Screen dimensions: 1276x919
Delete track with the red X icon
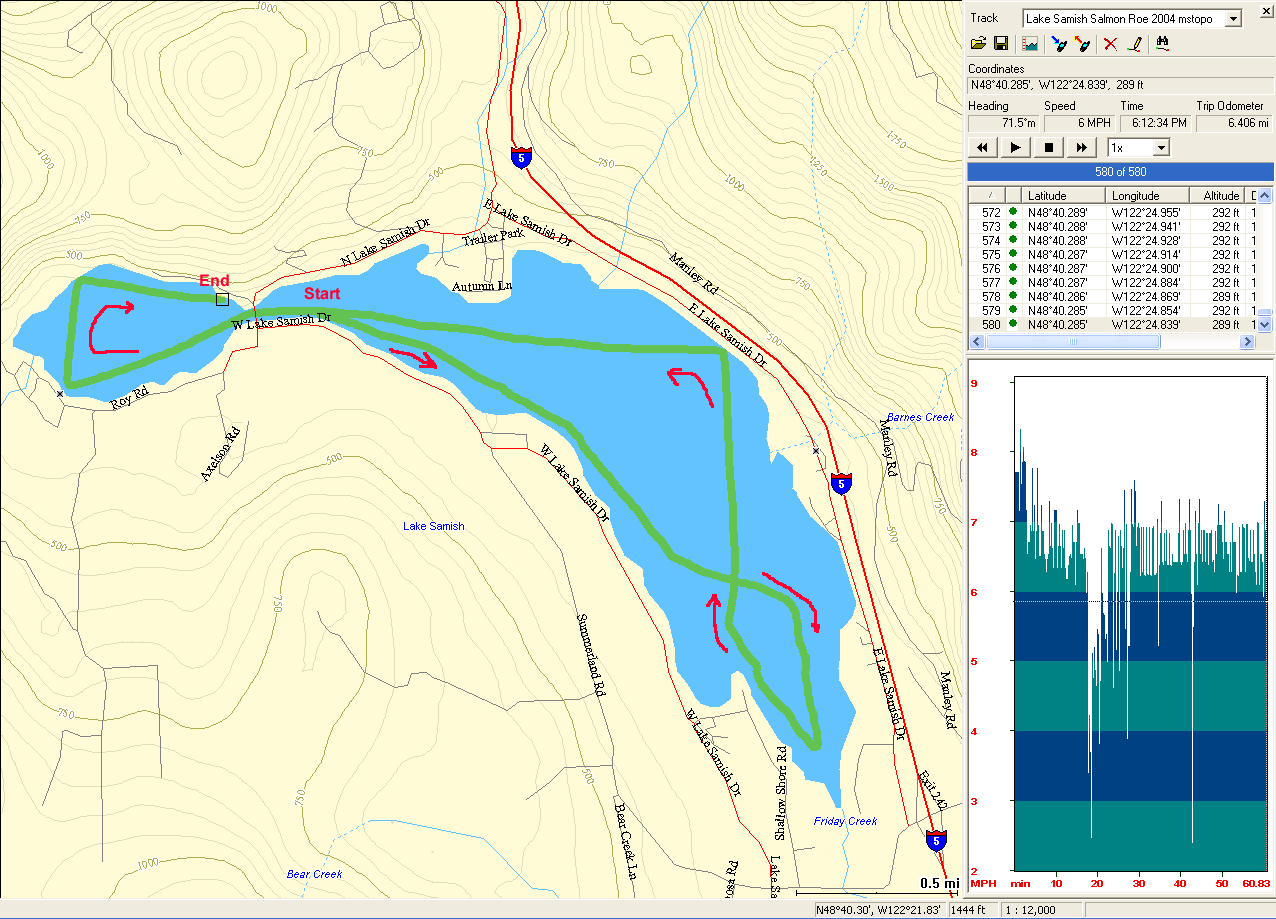click(x=1110, y=44)
